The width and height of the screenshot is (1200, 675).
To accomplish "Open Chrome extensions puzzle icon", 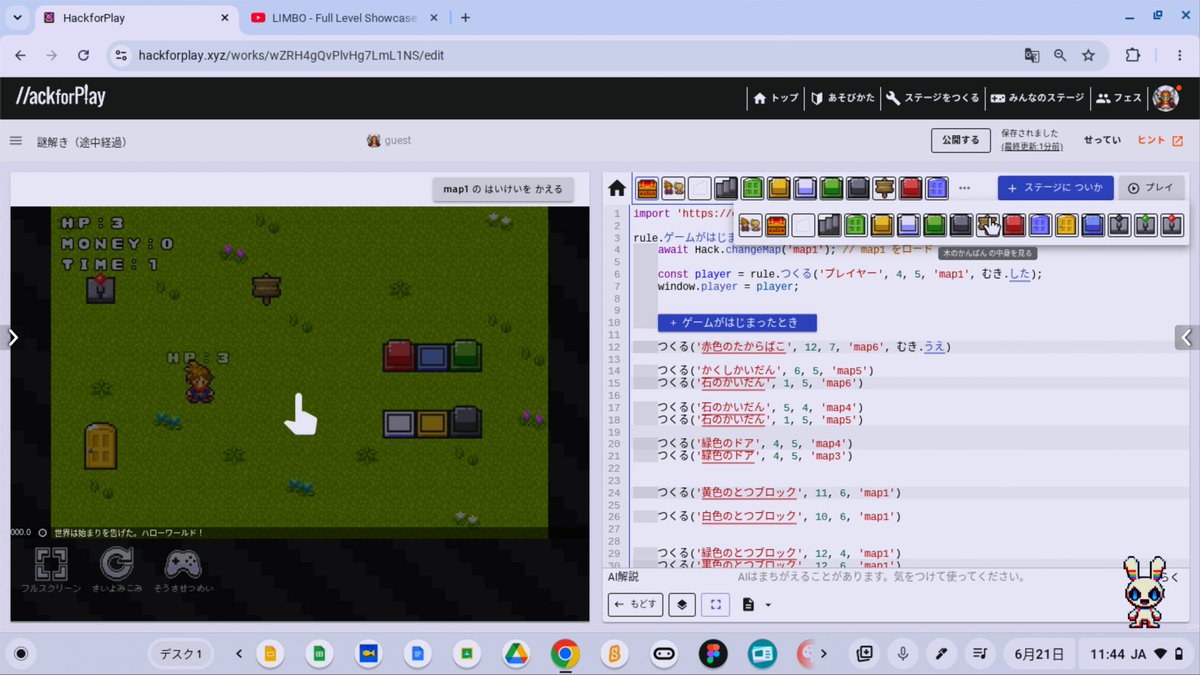I will [x=1133, y=55].
